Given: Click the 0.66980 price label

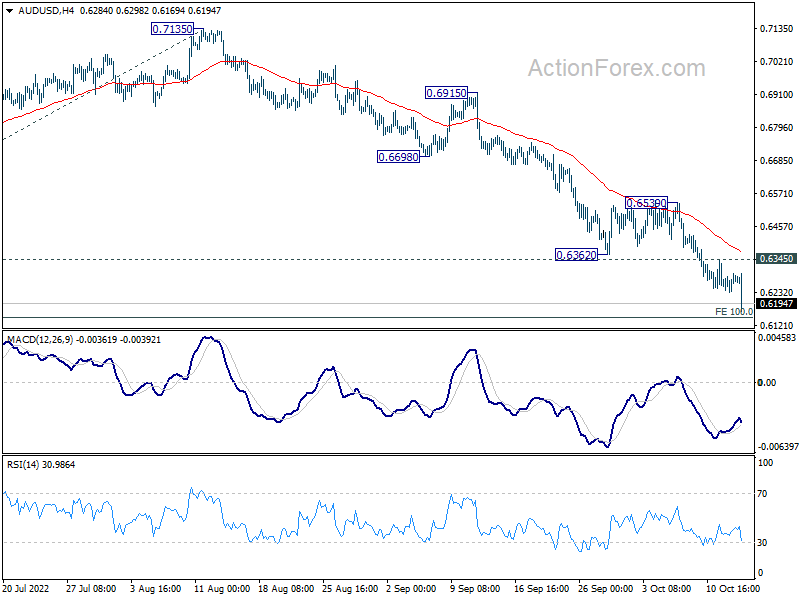Looking at the screenshot, I should [398, 157].
